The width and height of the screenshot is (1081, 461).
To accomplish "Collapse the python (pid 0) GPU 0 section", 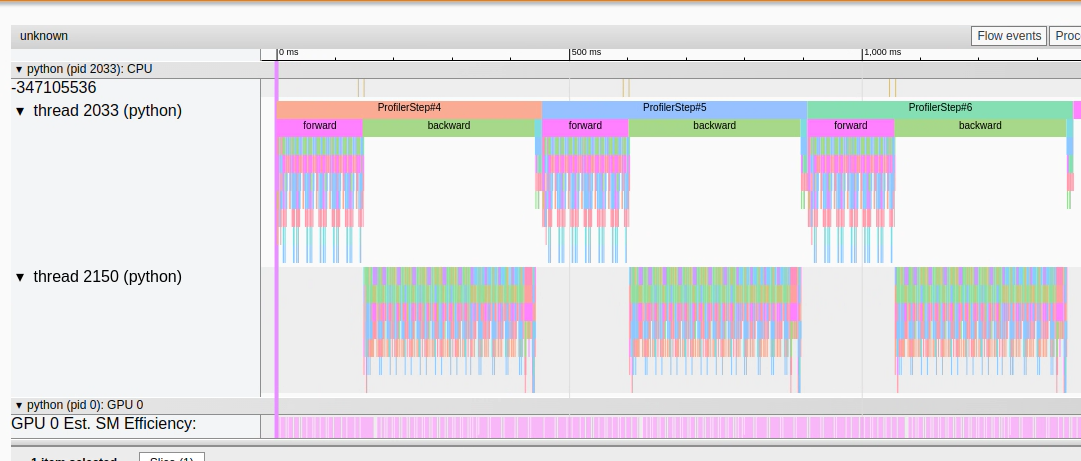I will [x=19, y=405].
